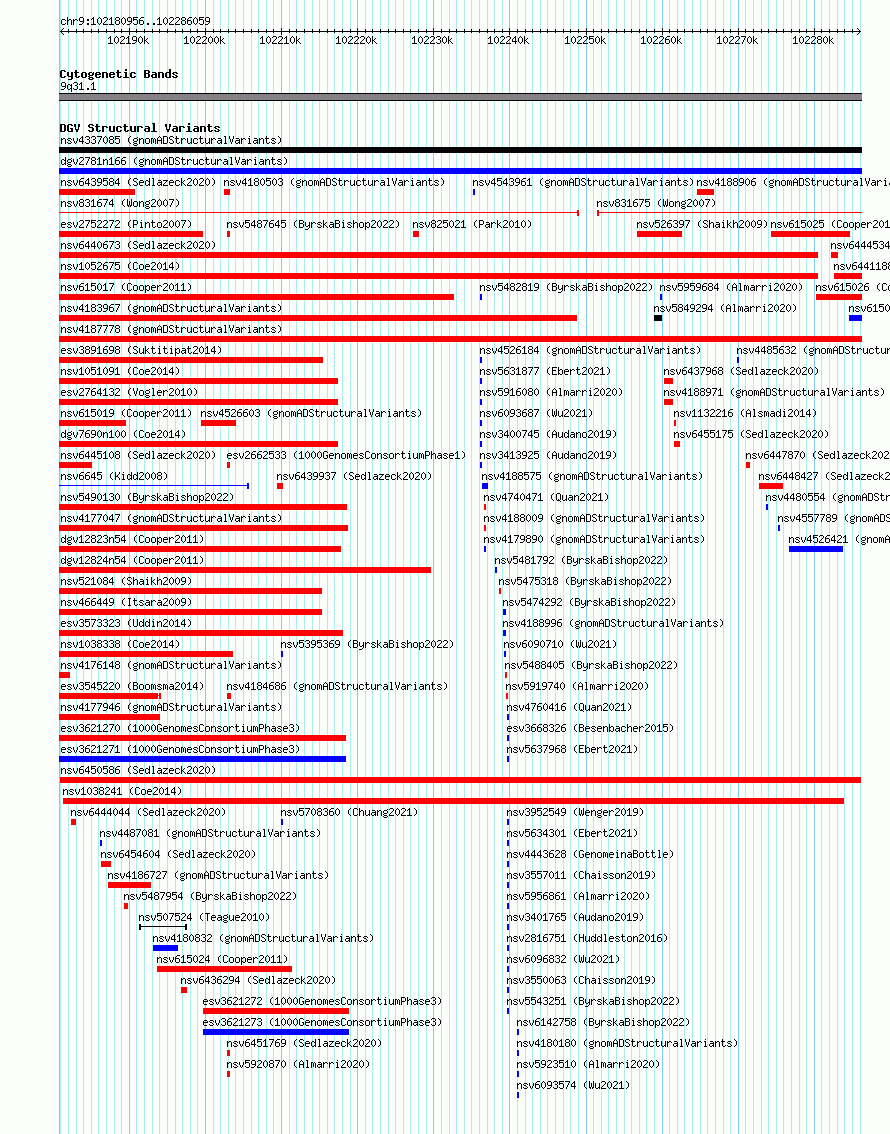Select nsv1051091 (Coe2014) label
Image resolution: width=890 pixels, height=1134 pixels.
click(x=120, y=371)
